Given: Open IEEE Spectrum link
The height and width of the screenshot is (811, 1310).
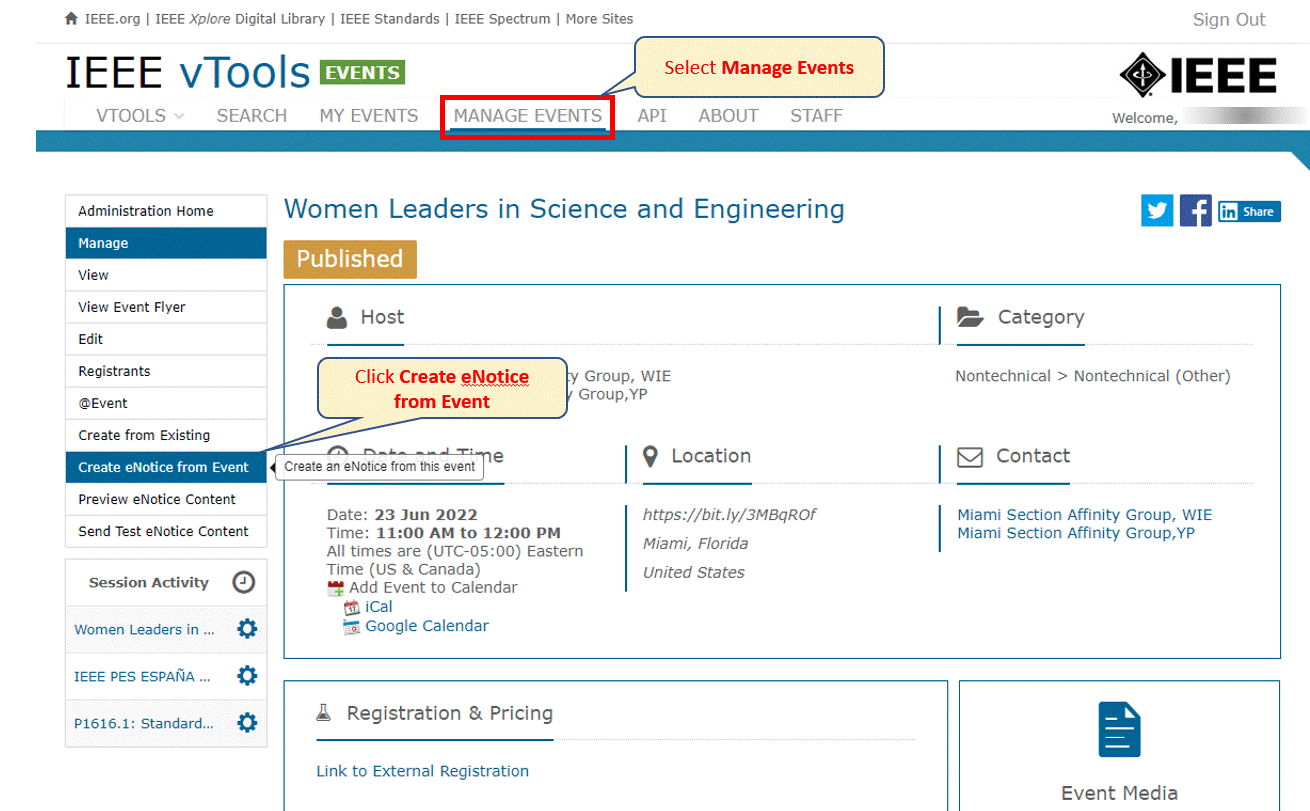Looking at the screenshot, I should [502, 19].
